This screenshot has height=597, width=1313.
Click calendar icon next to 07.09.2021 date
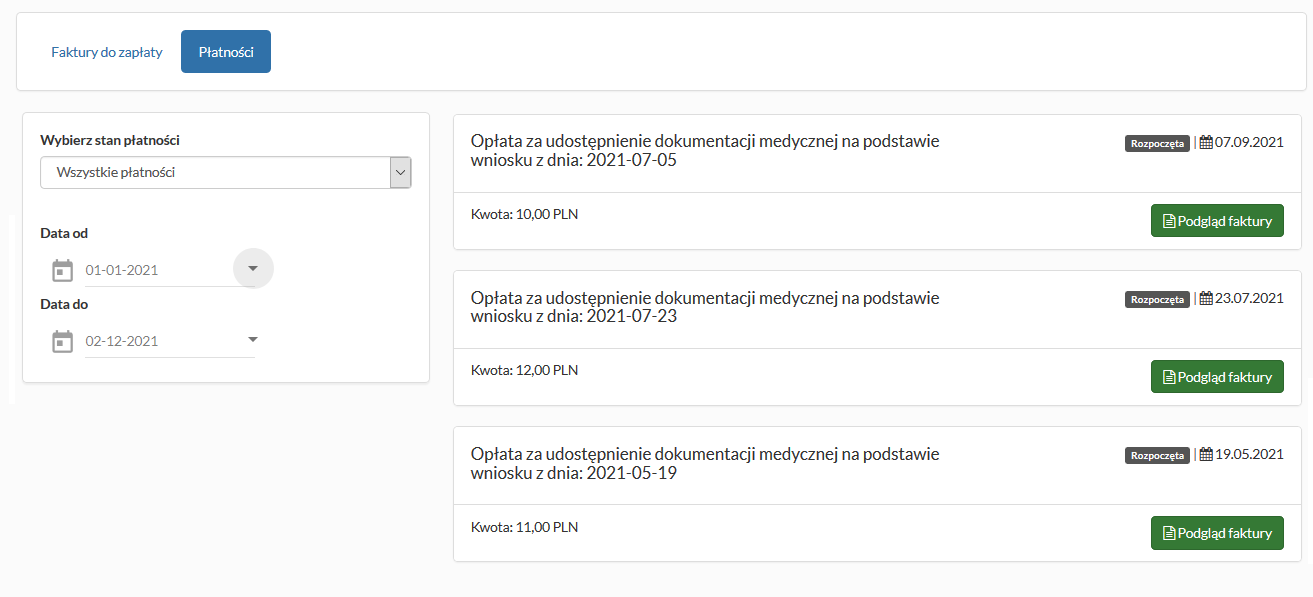[x=1206, y=142]
